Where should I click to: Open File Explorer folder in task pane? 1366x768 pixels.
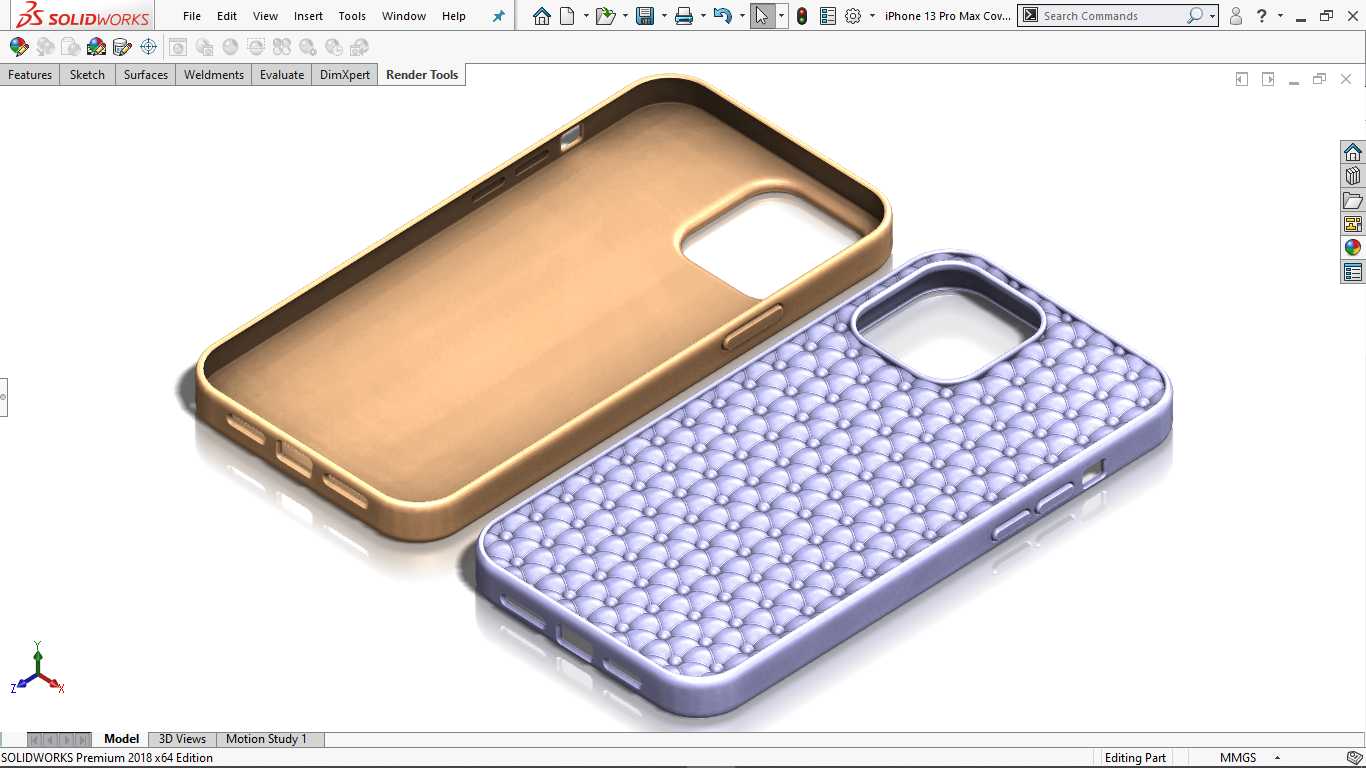click(1353, 200)
